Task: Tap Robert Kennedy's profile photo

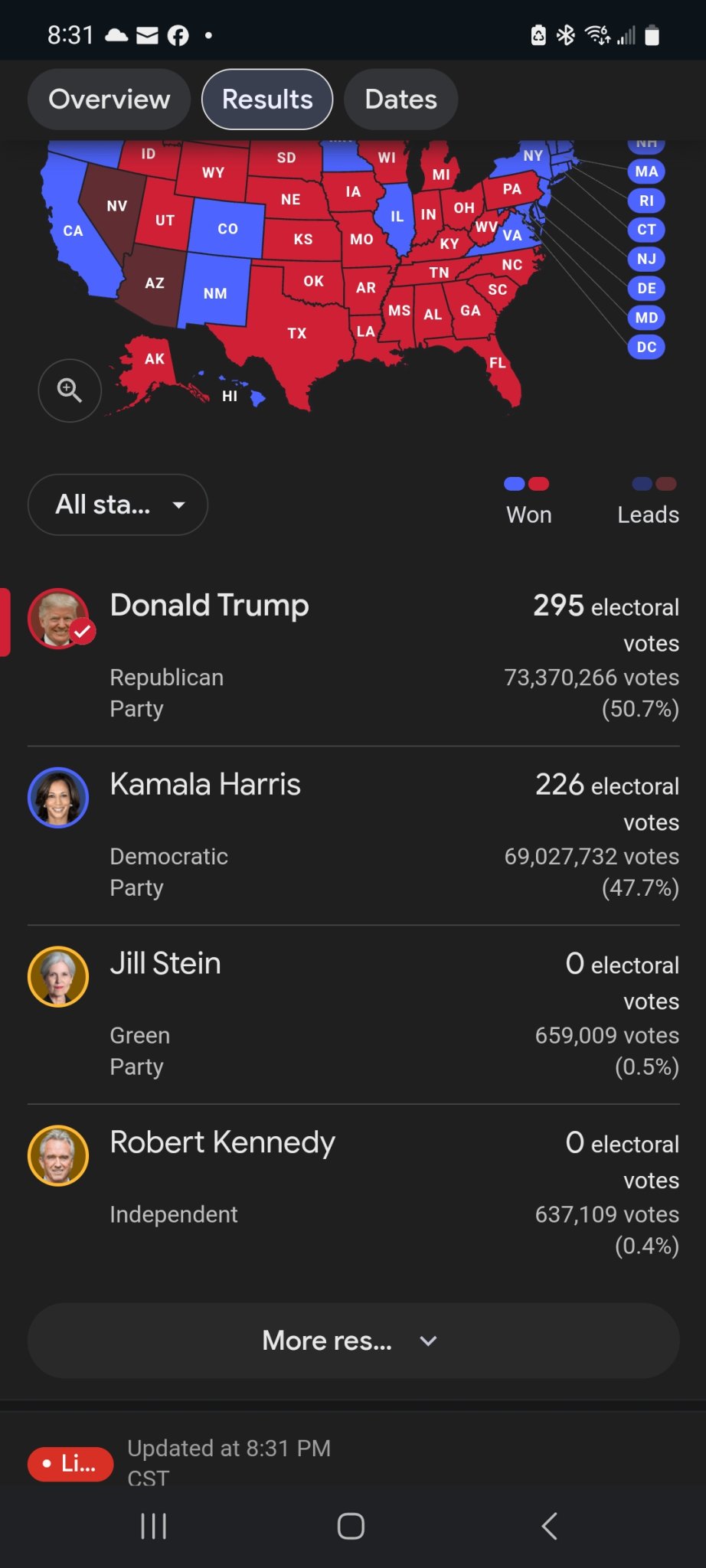Action: tap(58, 1155)
